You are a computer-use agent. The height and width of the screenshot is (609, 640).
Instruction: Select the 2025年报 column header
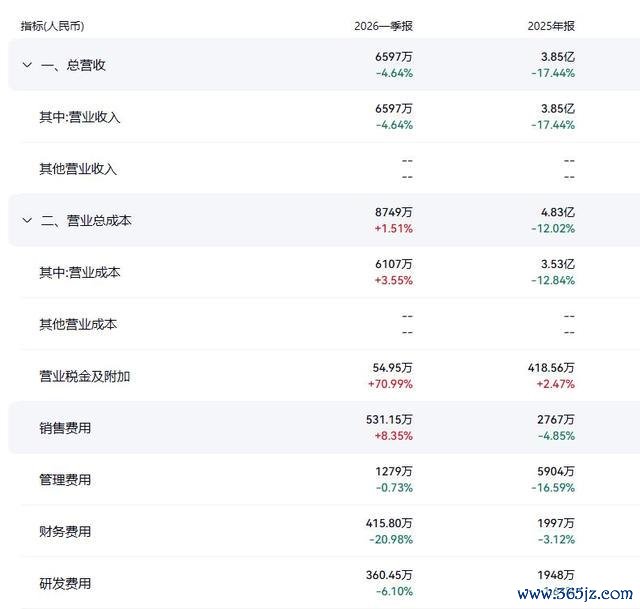point(551,26)
